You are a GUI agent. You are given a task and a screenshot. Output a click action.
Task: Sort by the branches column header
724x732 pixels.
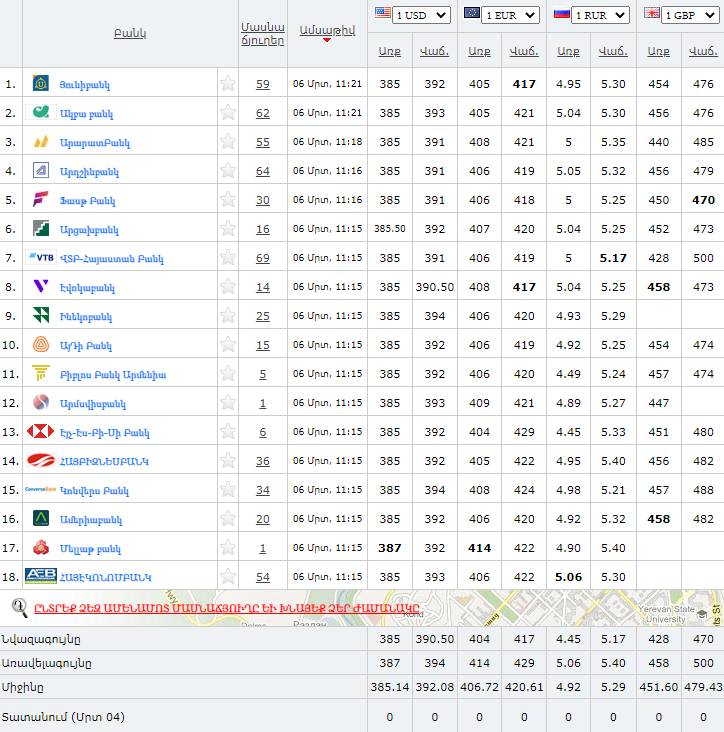click(x=263, y=34)
